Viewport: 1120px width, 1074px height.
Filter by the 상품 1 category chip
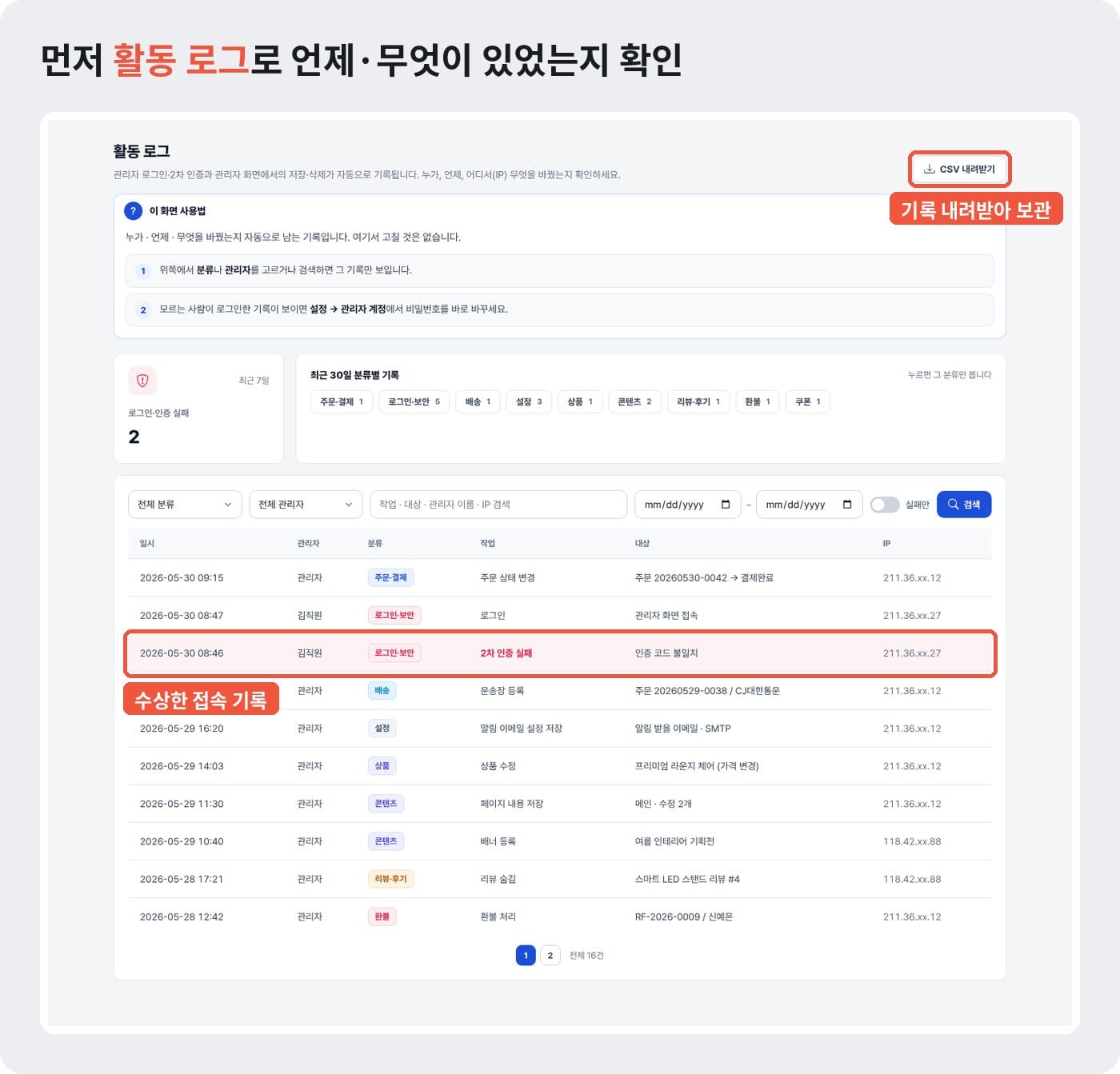(x=580, y=401)
